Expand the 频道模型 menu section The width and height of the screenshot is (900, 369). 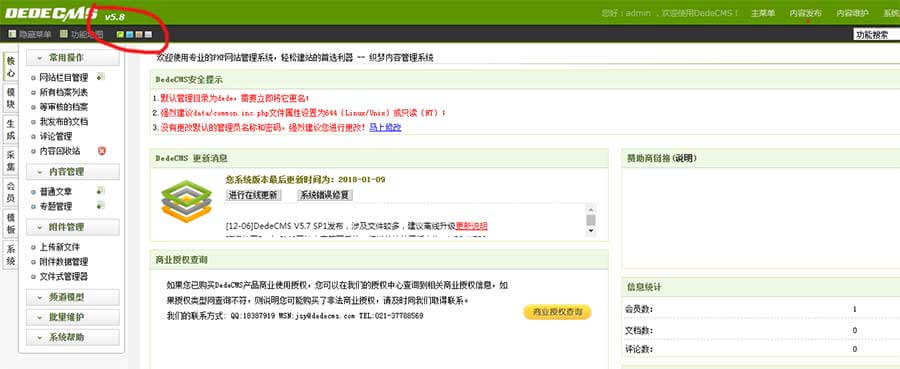[x=73, y=297]
